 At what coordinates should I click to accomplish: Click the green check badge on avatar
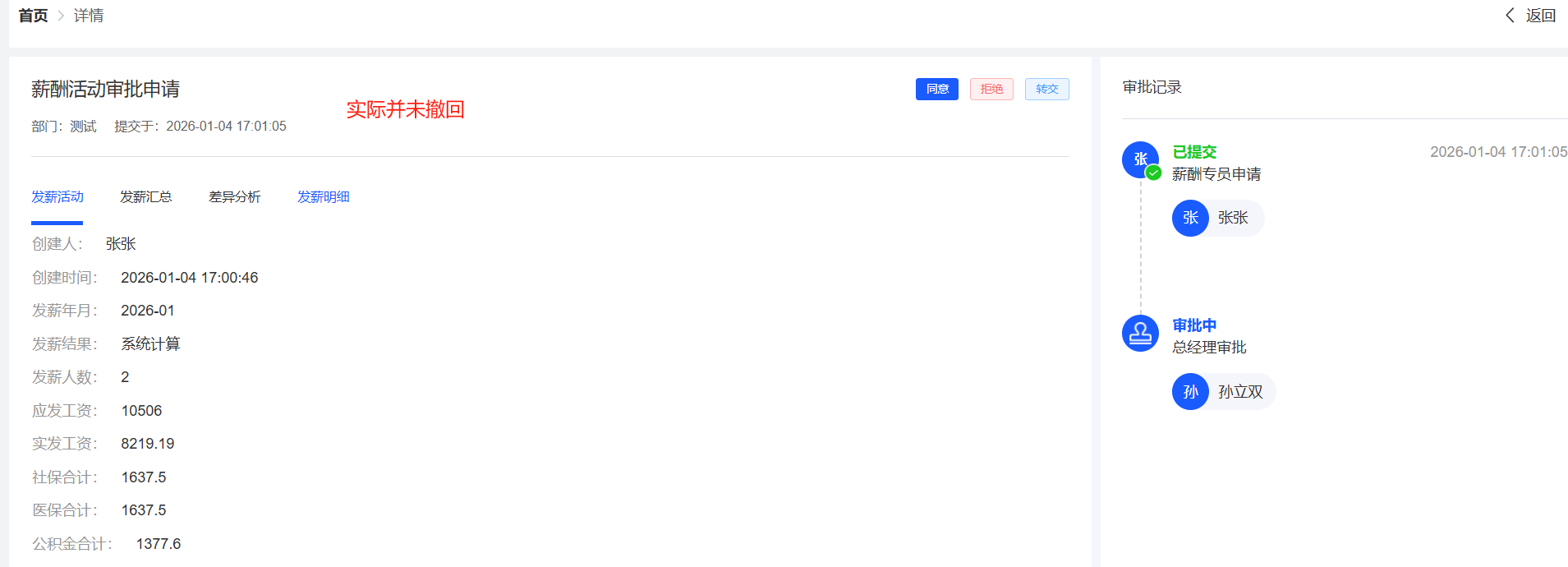point(1154,173)
